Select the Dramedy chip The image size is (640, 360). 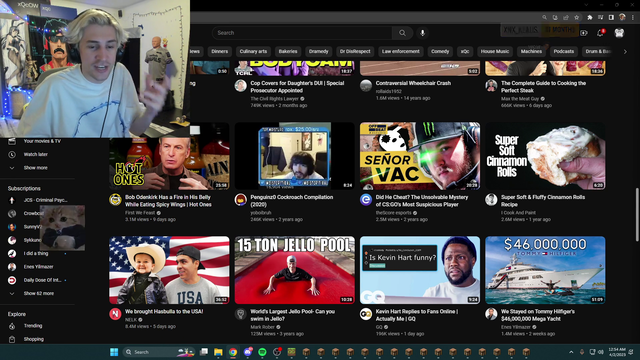(318, 51)
